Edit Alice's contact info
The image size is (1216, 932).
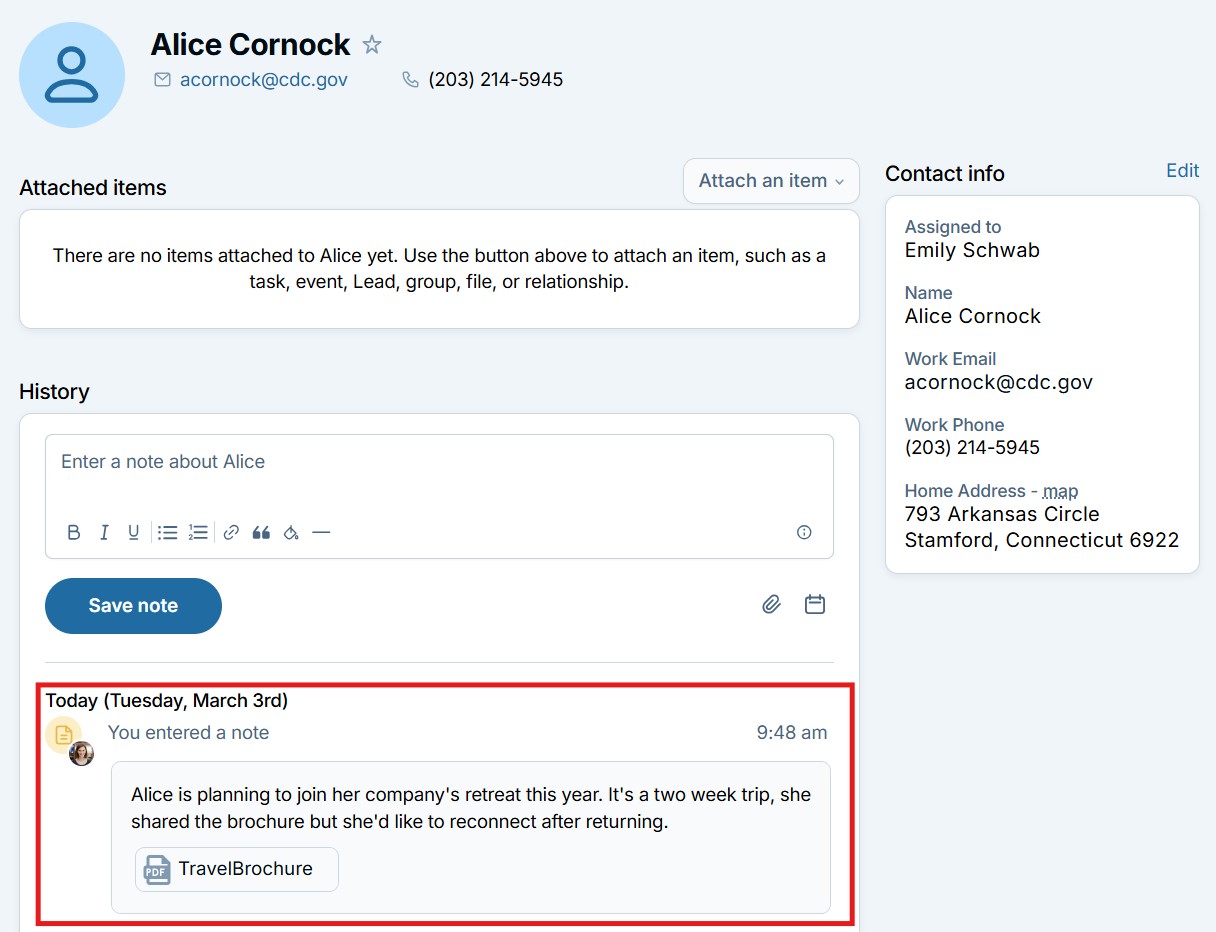click(x=1182, y=170)
